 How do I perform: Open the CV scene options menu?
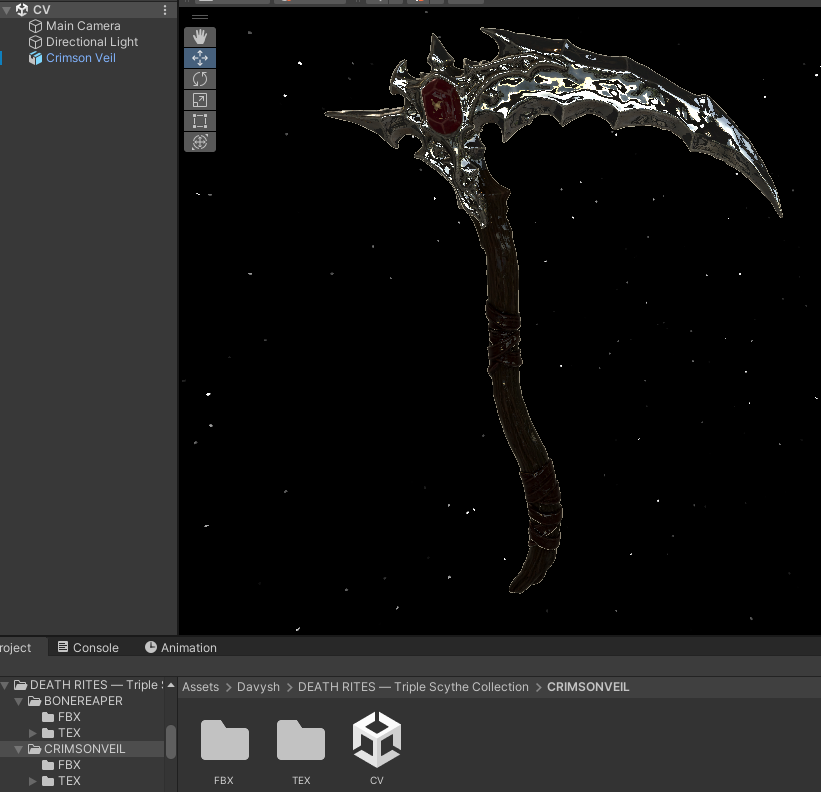[x=165, y=10]
